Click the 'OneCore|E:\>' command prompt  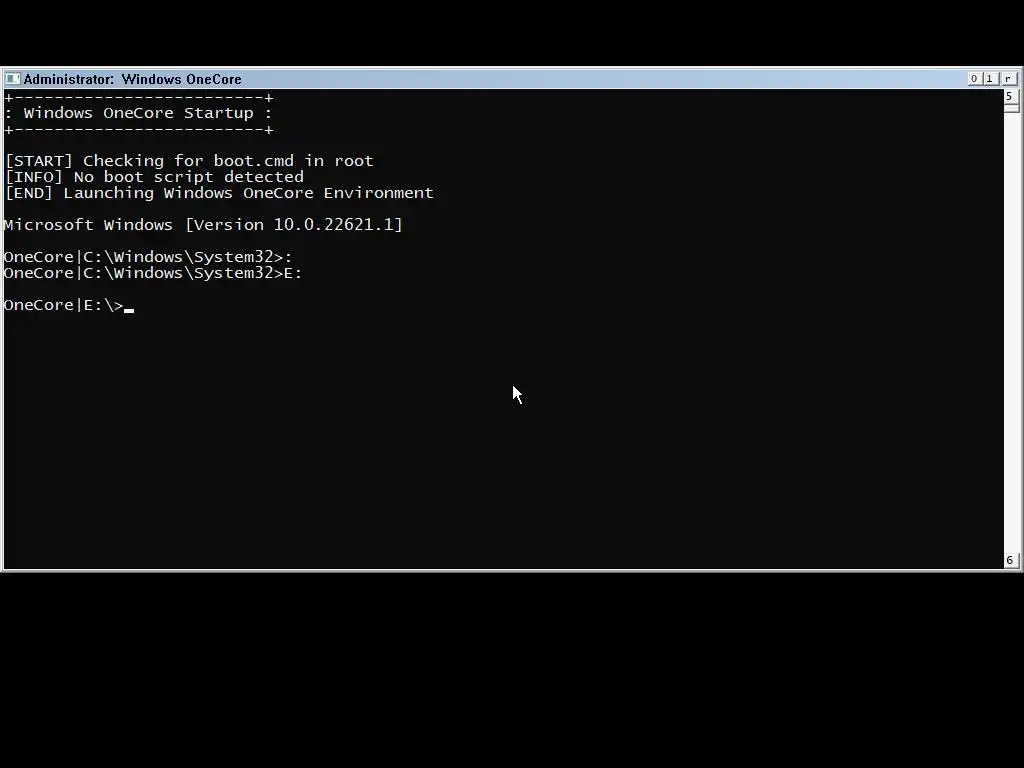click(63, 305)
